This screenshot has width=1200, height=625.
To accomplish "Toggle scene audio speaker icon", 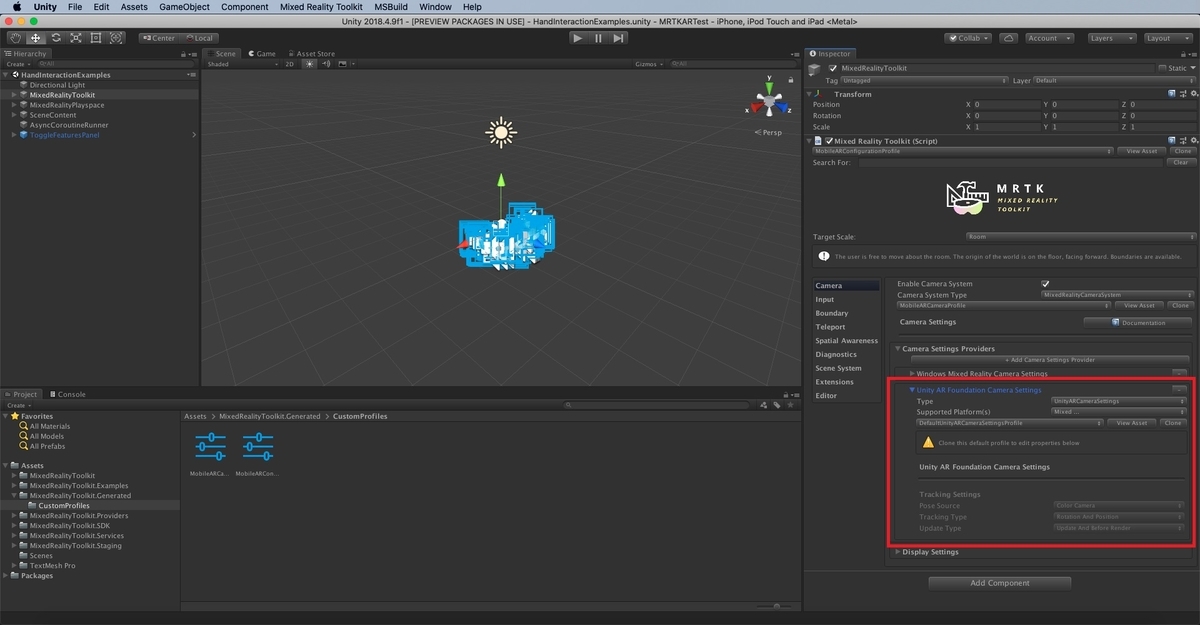I will pos(326,64).
